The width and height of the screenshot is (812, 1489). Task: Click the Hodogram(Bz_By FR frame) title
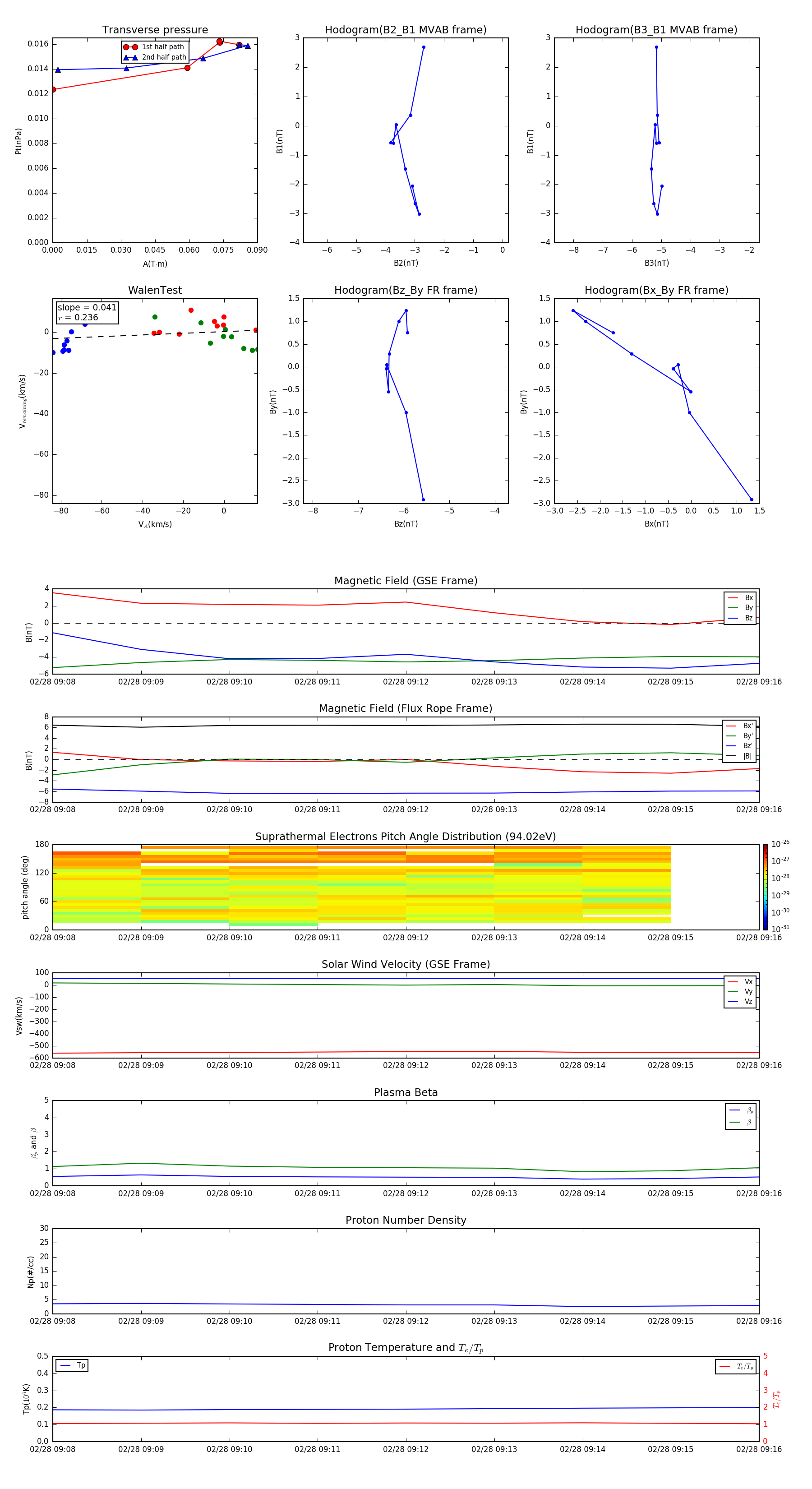click(406, 290)
